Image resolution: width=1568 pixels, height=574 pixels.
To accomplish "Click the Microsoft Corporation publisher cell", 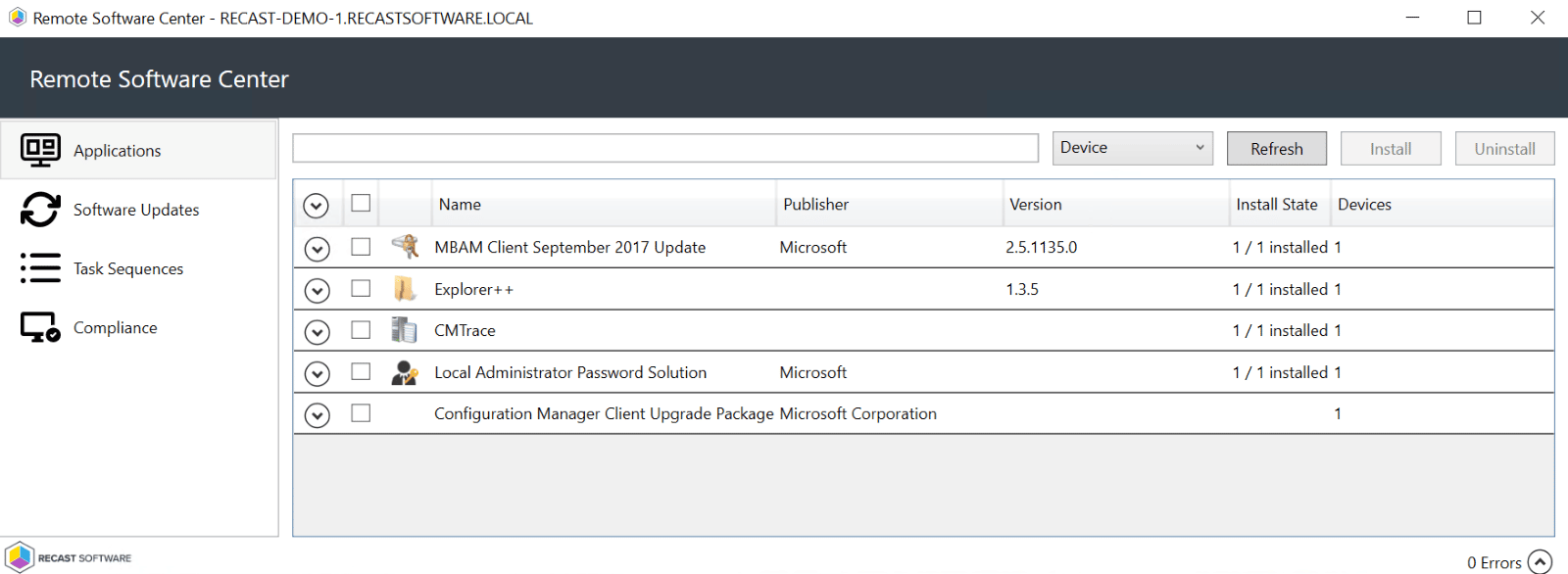I will click(857, 413).
